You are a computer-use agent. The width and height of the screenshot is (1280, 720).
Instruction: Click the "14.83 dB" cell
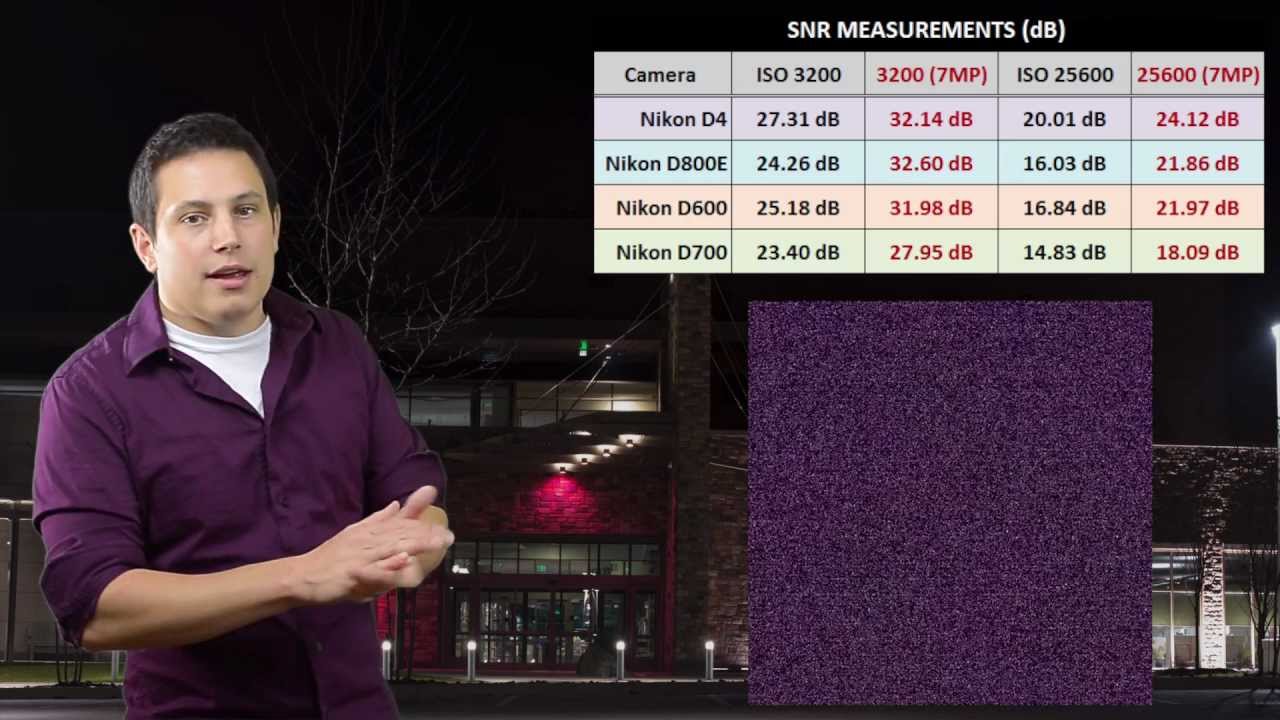pos(1064,252)
